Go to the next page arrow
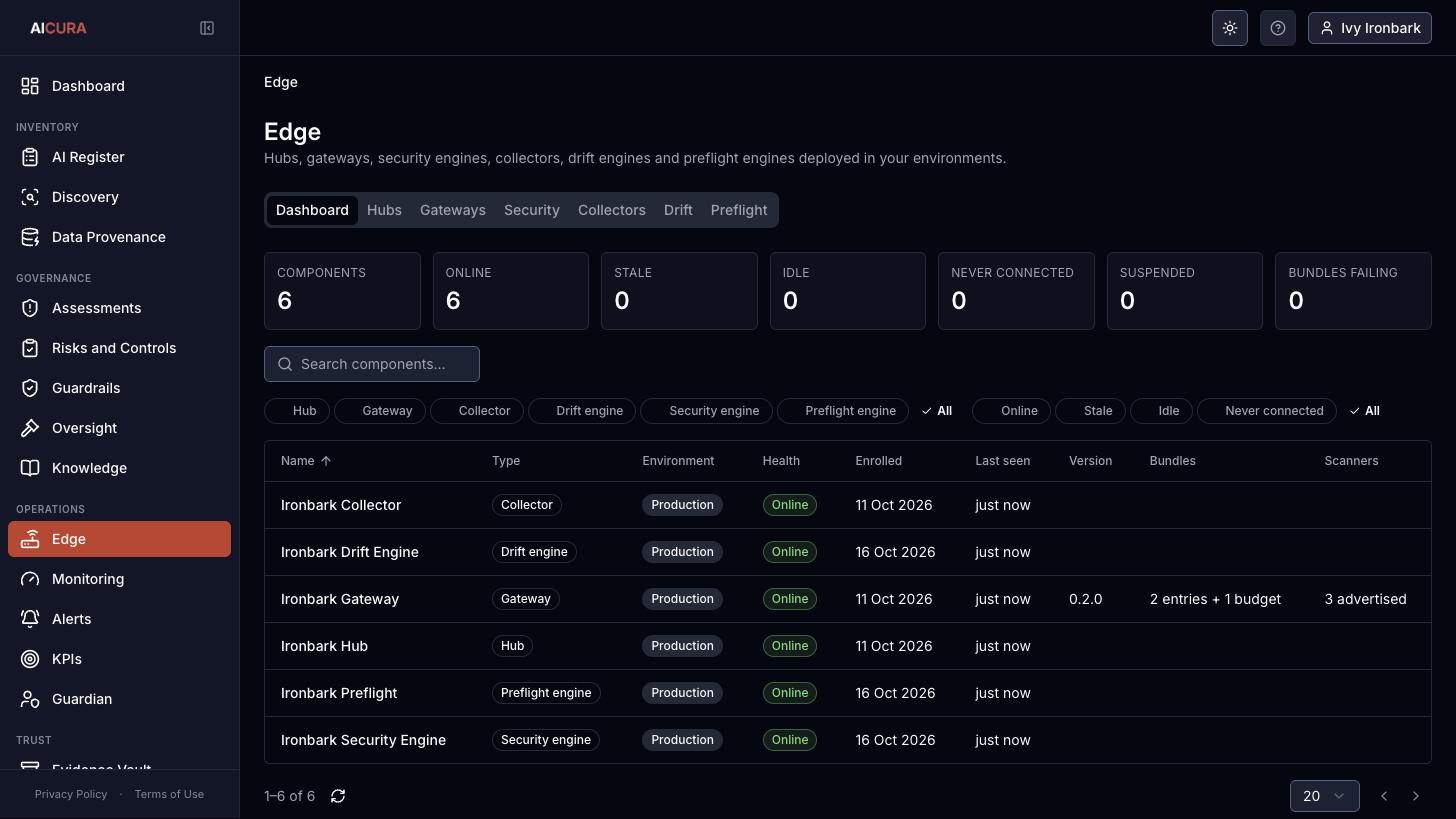 coord(1416,796)
